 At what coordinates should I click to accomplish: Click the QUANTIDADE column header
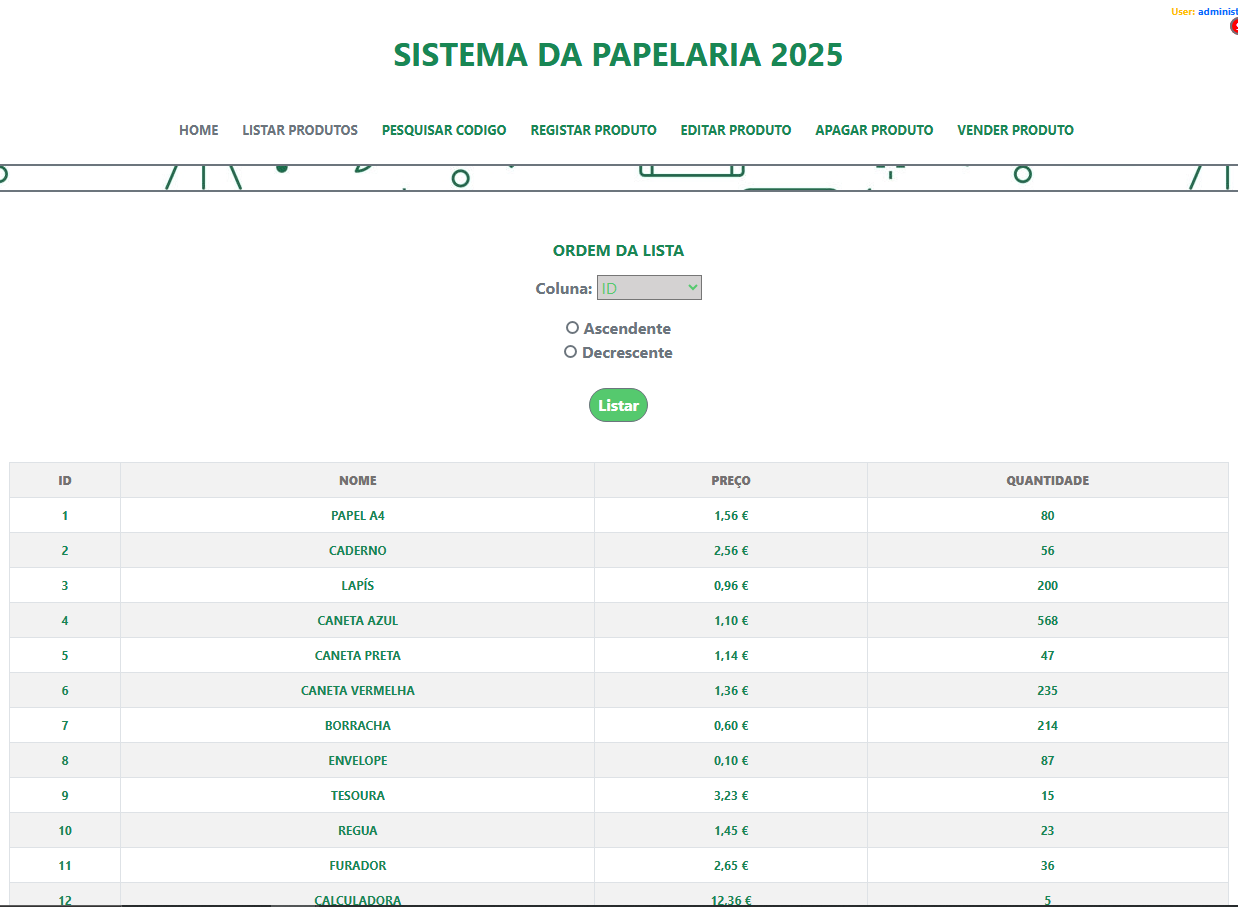[x=1047, y=481]
